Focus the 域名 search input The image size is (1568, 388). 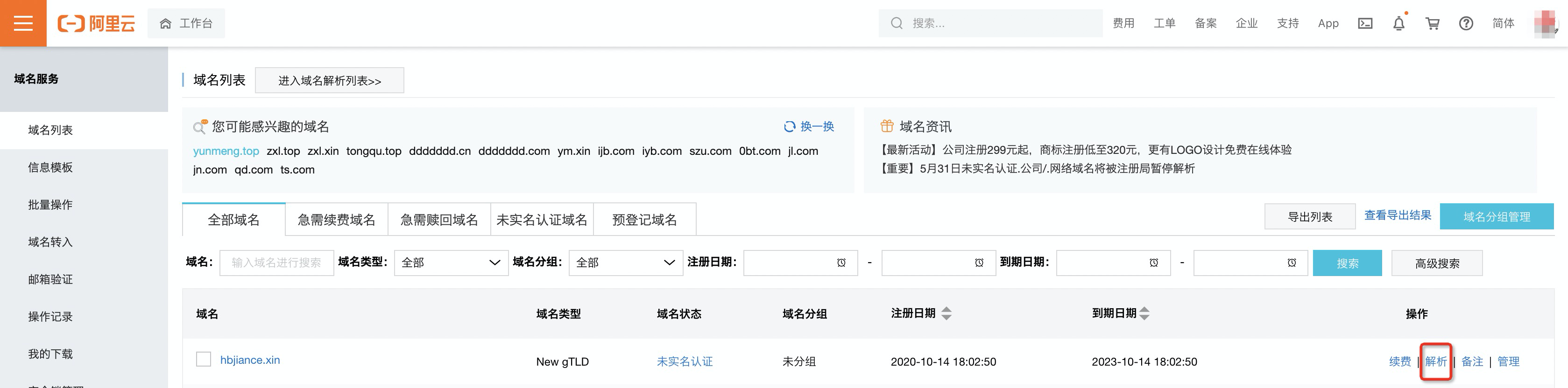point(277,263)
